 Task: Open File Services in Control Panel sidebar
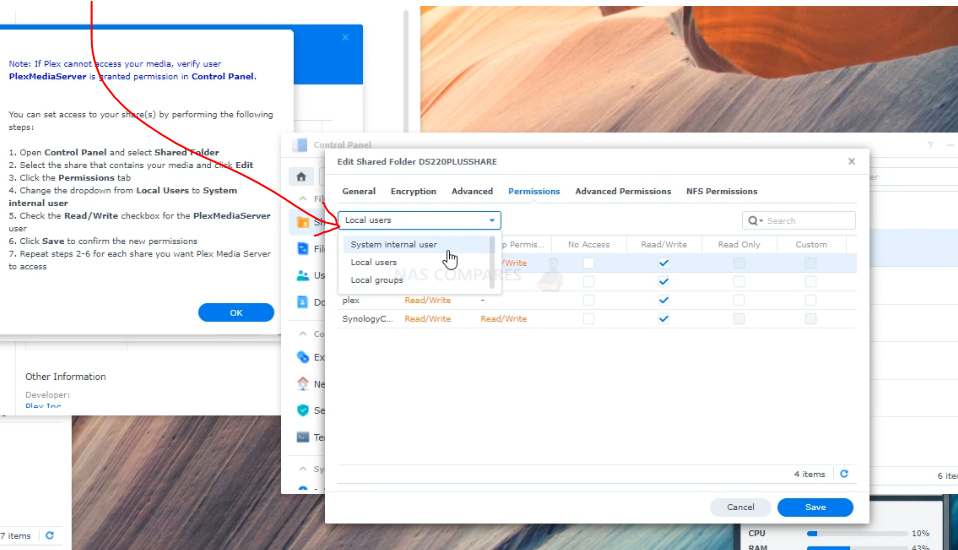[x=303, y=249]
